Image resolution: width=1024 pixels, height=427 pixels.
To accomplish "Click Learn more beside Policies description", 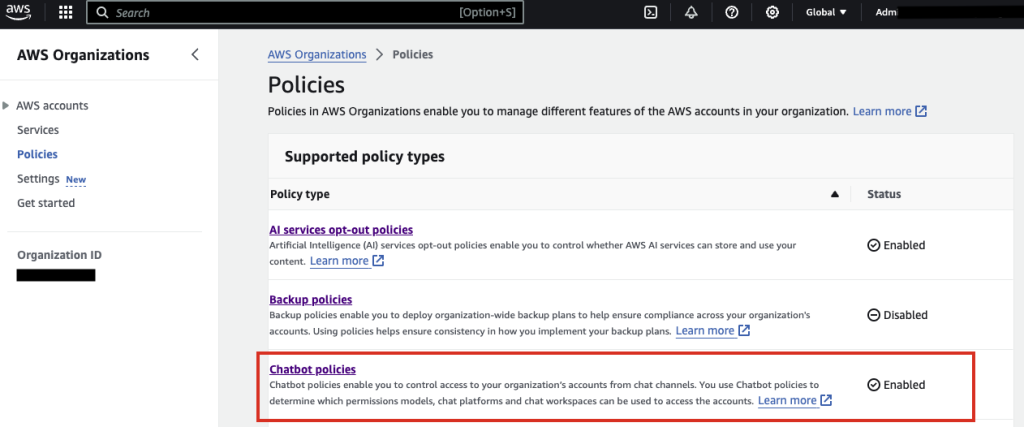I will click(x=882, y=111).
